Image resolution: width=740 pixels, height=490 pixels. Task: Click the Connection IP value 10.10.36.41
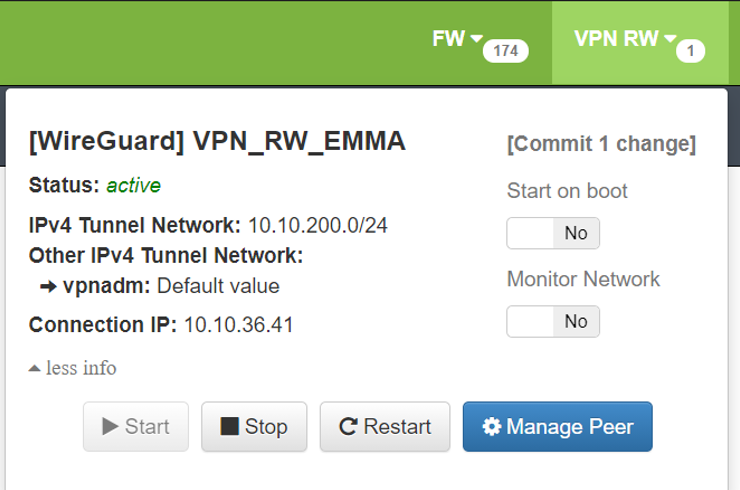(x=238, y=325)
